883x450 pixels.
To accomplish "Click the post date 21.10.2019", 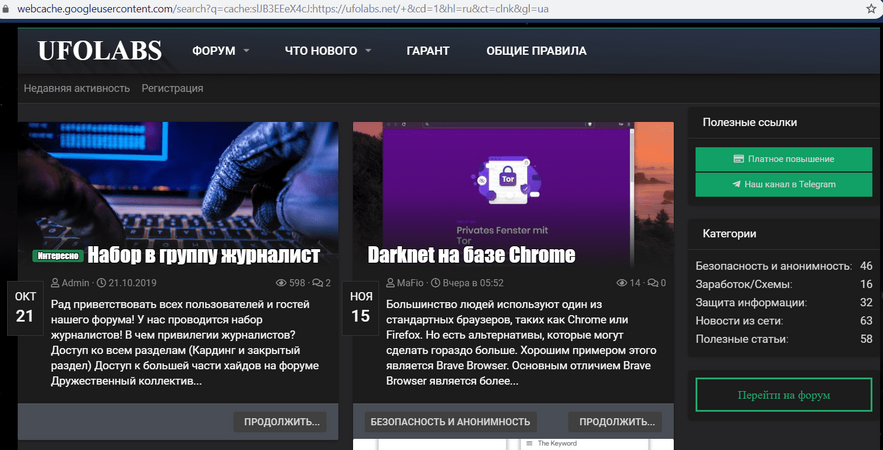I will coord(132,283).
